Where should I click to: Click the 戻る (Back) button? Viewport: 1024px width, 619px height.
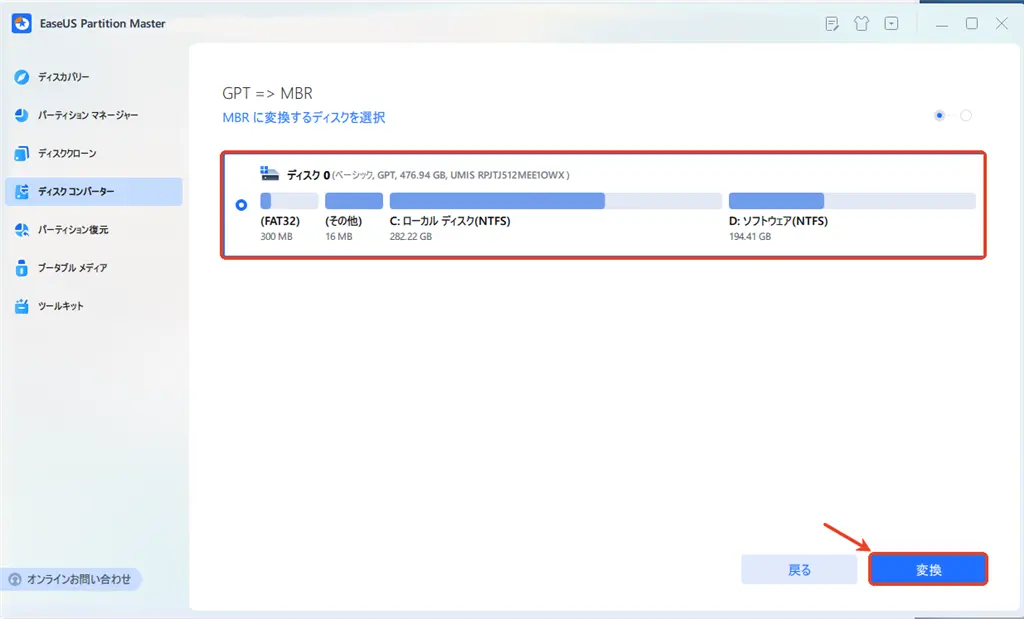pos(799,568)
